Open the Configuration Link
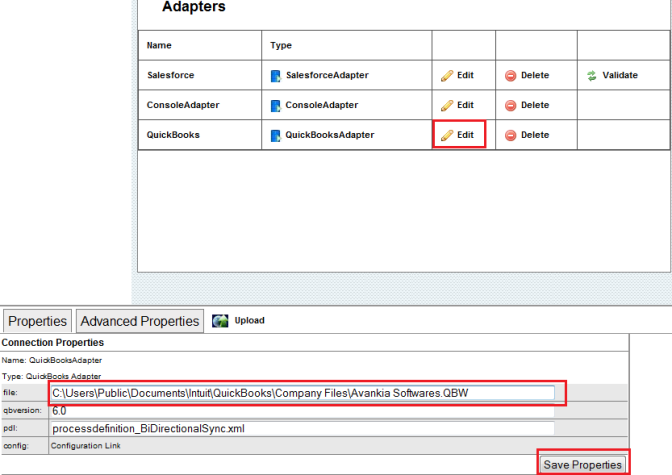672x475 pixels. pyautogui.click(x=87, y=445)
